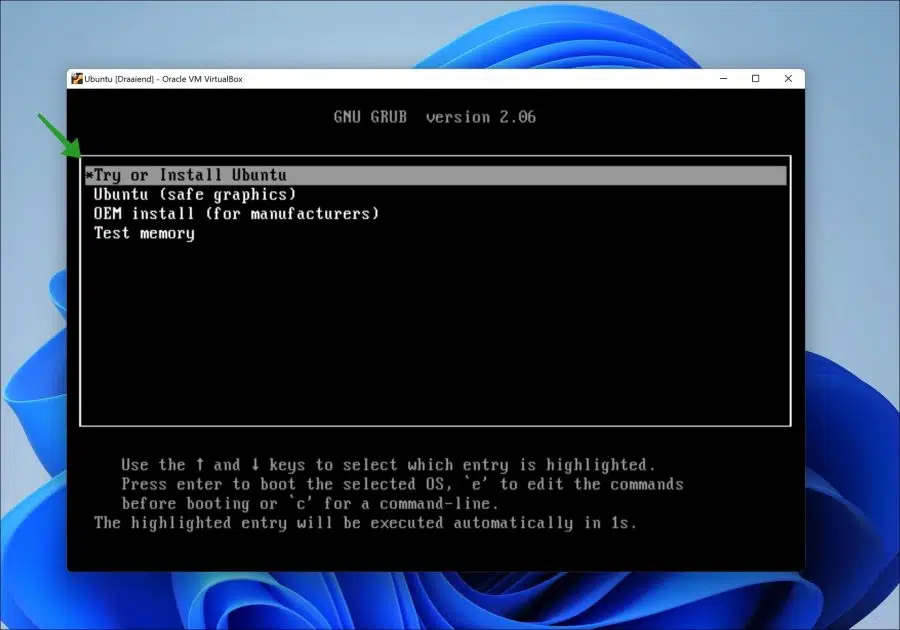Click the "executed automatically in 1s" countdown line
Image resolution: width=900 pixels, height=630 pixels.
[x=366, y=523]
